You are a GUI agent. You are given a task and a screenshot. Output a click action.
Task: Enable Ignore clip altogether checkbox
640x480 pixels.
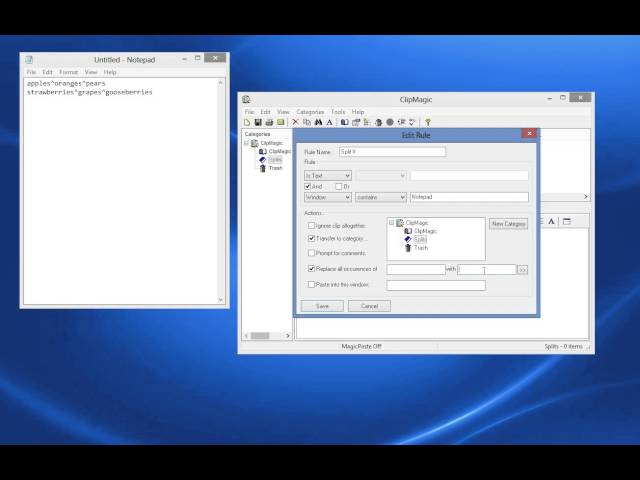(311, 226)
